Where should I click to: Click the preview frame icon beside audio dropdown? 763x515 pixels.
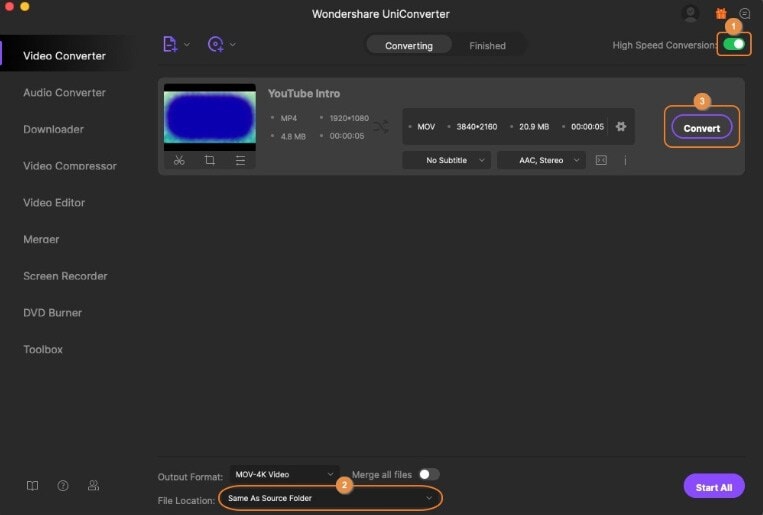coord(601,160)
